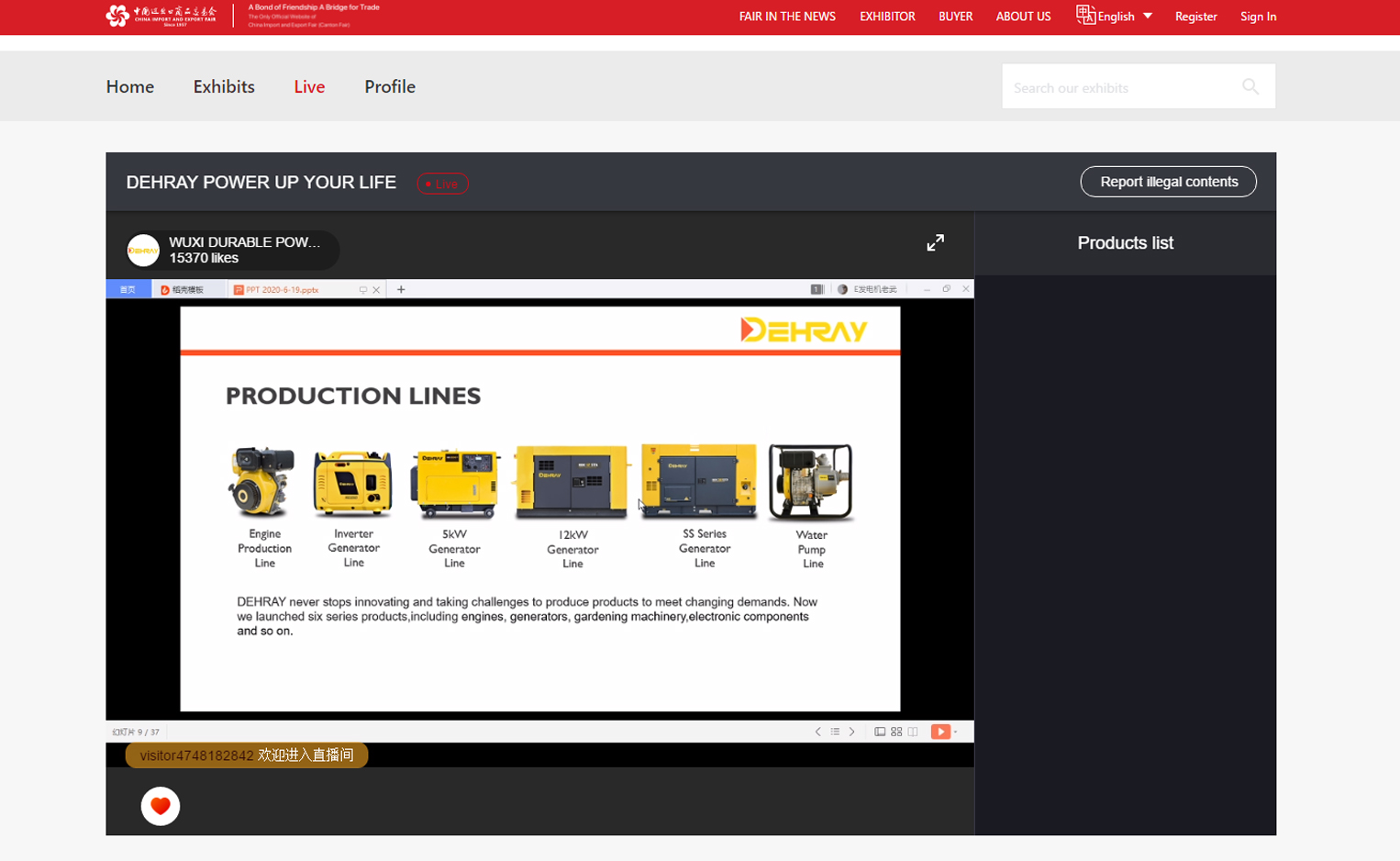Click the visitor welcome chat message
The image size is (1400, 861).
click(247, 755)
